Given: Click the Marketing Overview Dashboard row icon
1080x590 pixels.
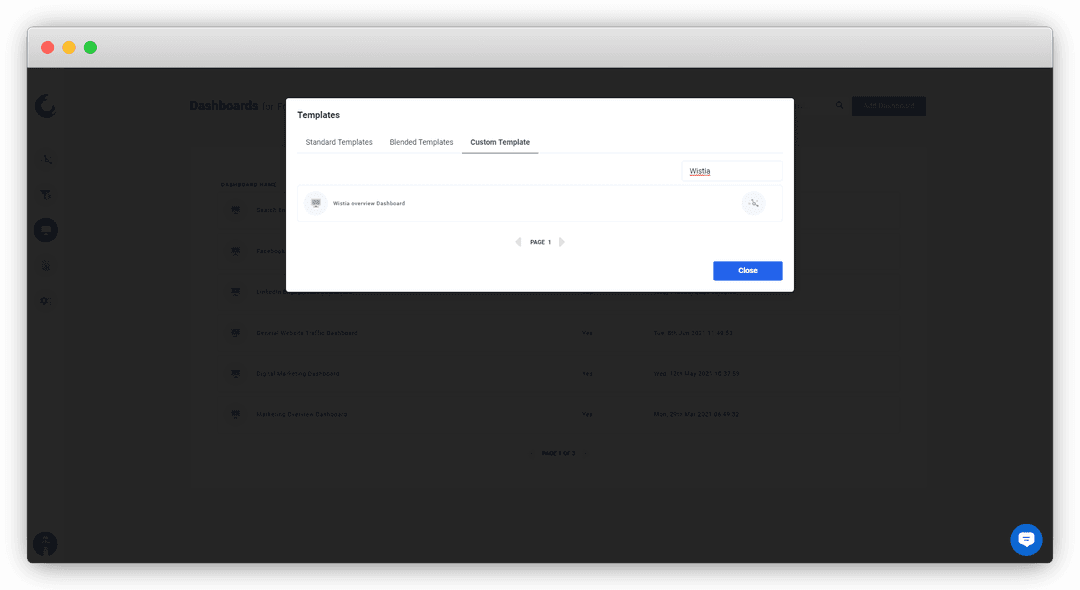Looking at the screenshot, I should [x=236, y=414].
